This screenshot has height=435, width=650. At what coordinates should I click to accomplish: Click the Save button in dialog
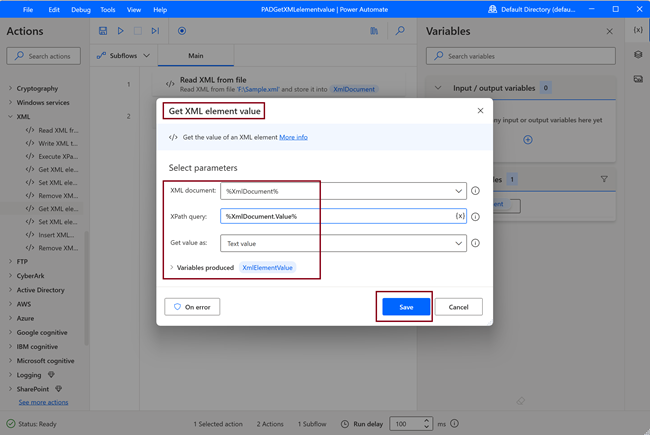point(406,307)
